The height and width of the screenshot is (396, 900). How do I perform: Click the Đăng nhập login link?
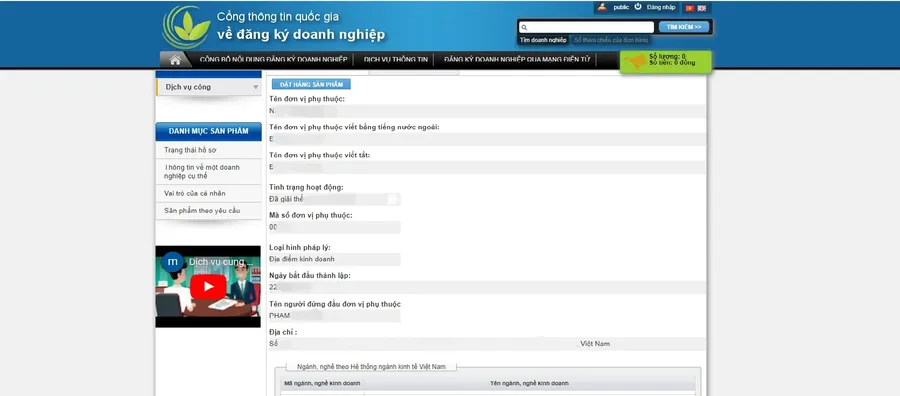tap(661, 7)
